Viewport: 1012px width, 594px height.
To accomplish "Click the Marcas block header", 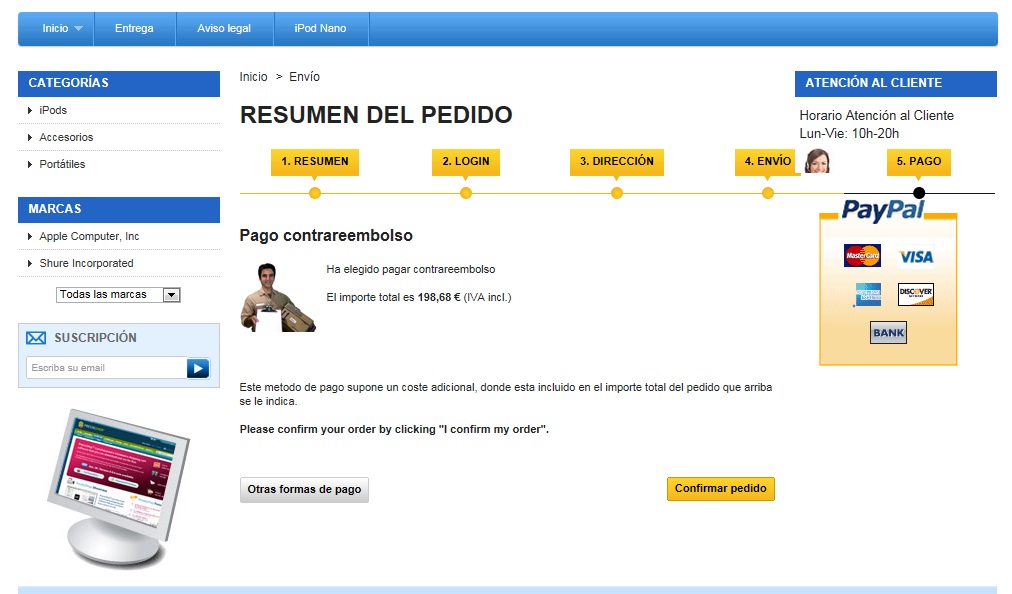I will [x=119, y=209].
